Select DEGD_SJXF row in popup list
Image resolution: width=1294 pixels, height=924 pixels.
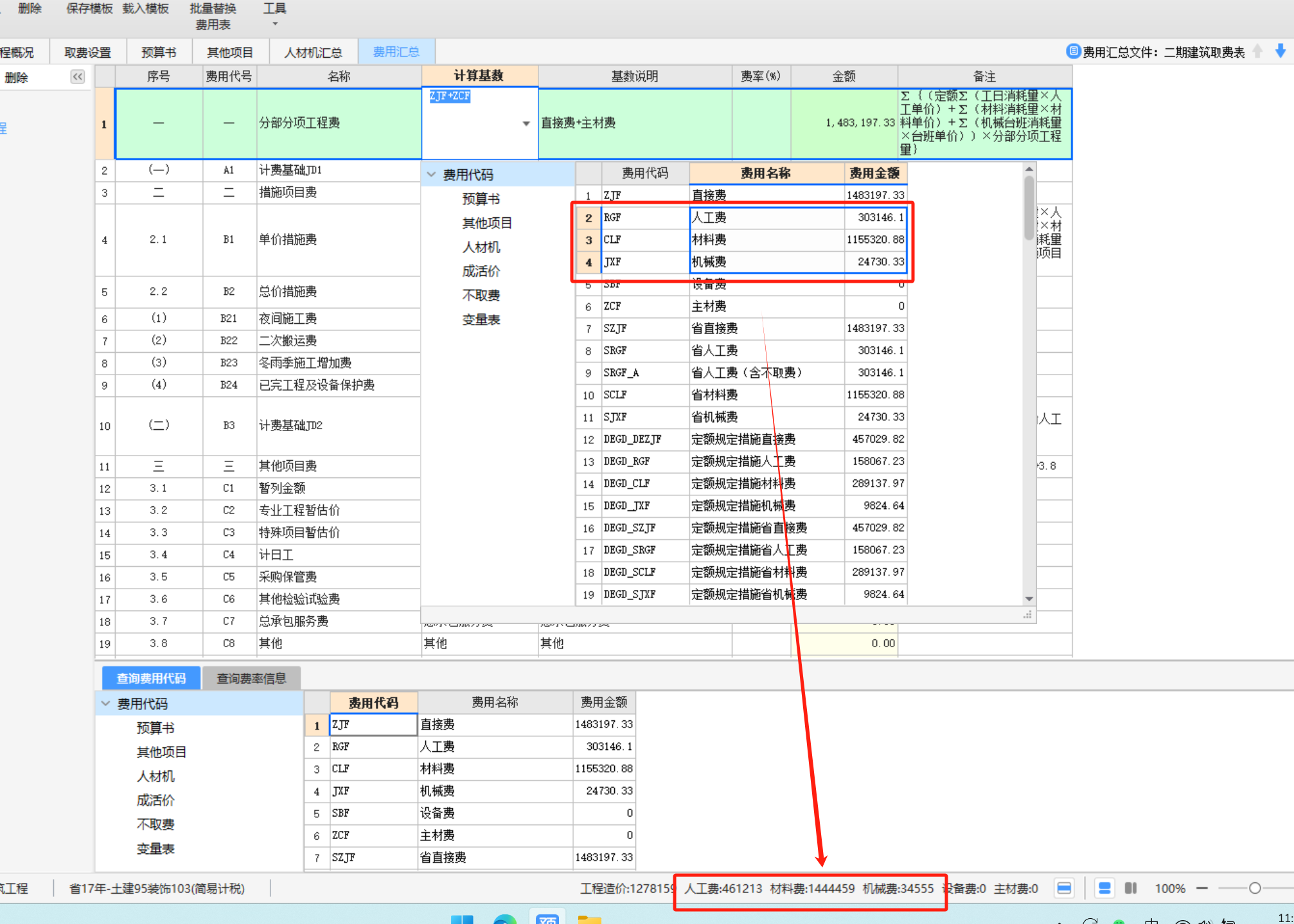coord(741,594)
